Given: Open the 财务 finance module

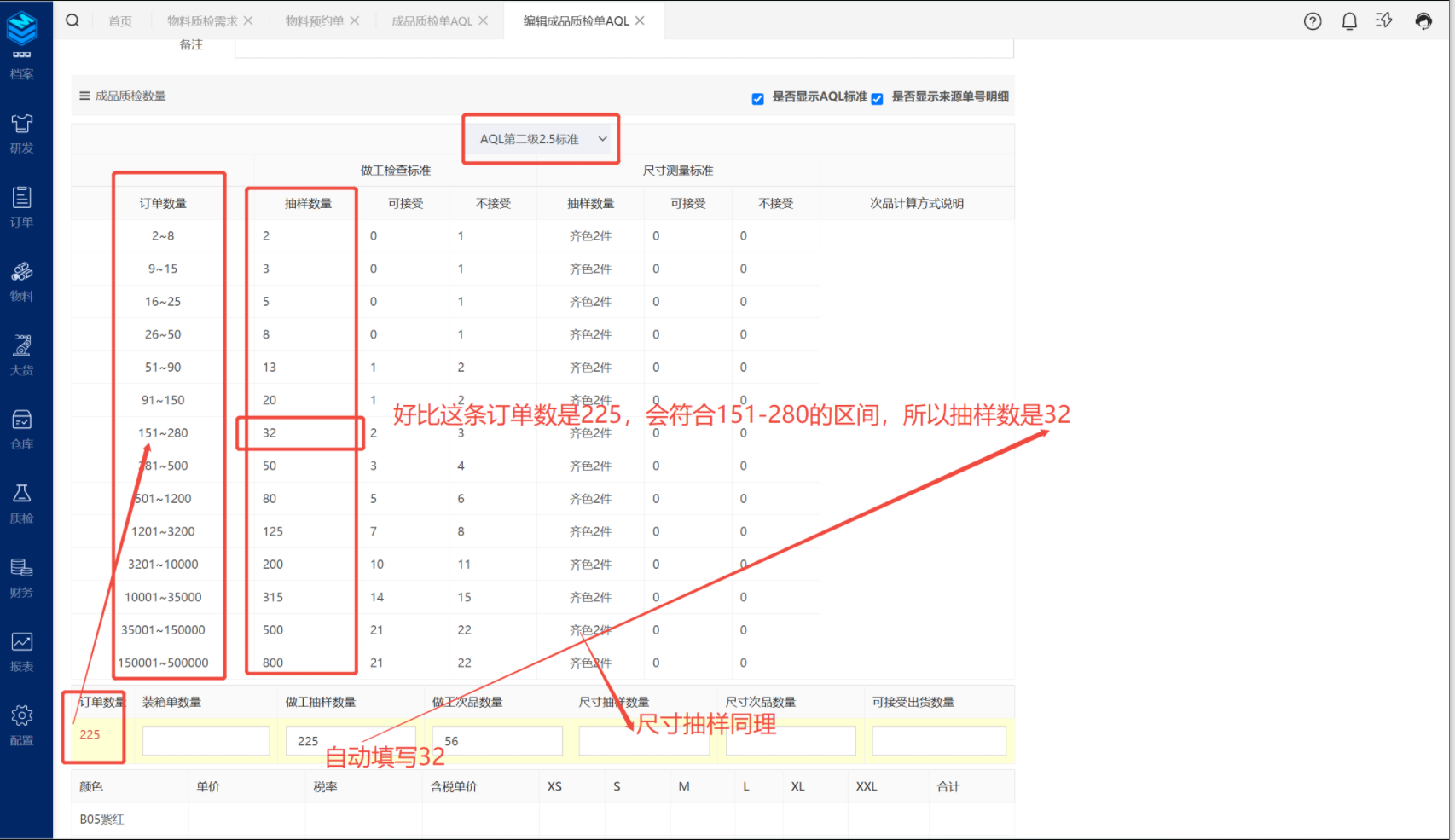Looking at the screenshot, I should [x=22, y=577].
